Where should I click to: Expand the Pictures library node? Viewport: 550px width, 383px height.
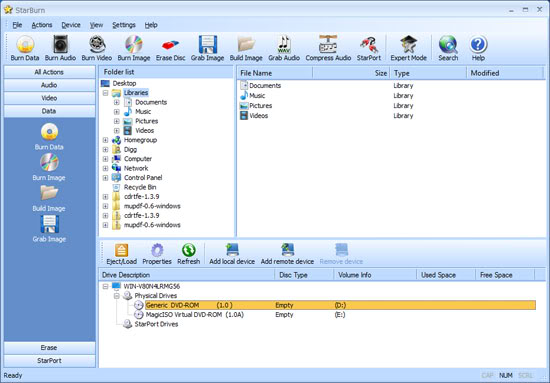[x=116, y=121]
